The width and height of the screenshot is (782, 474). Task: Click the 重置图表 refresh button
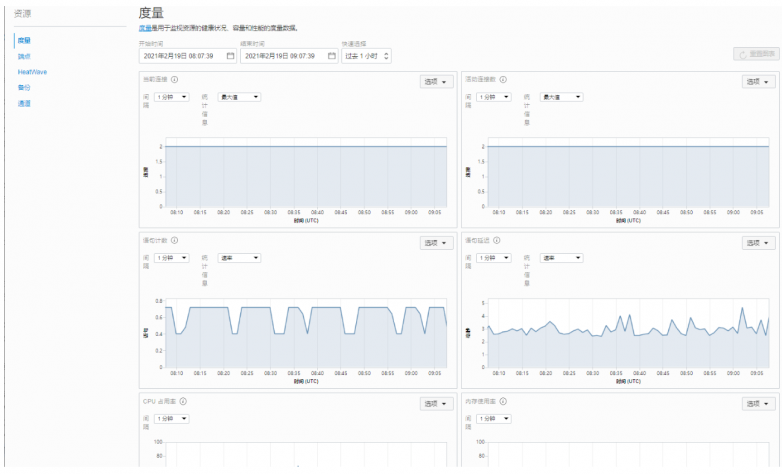coord(756,54)
